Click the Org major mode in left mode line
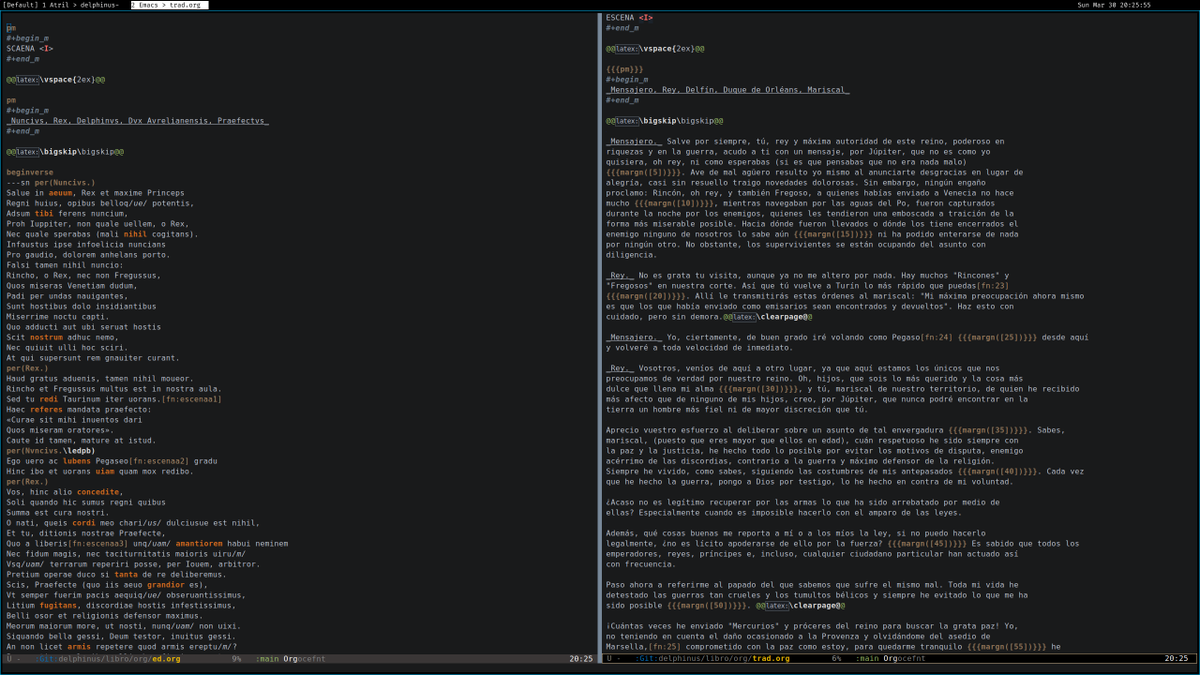 point(291,659)
